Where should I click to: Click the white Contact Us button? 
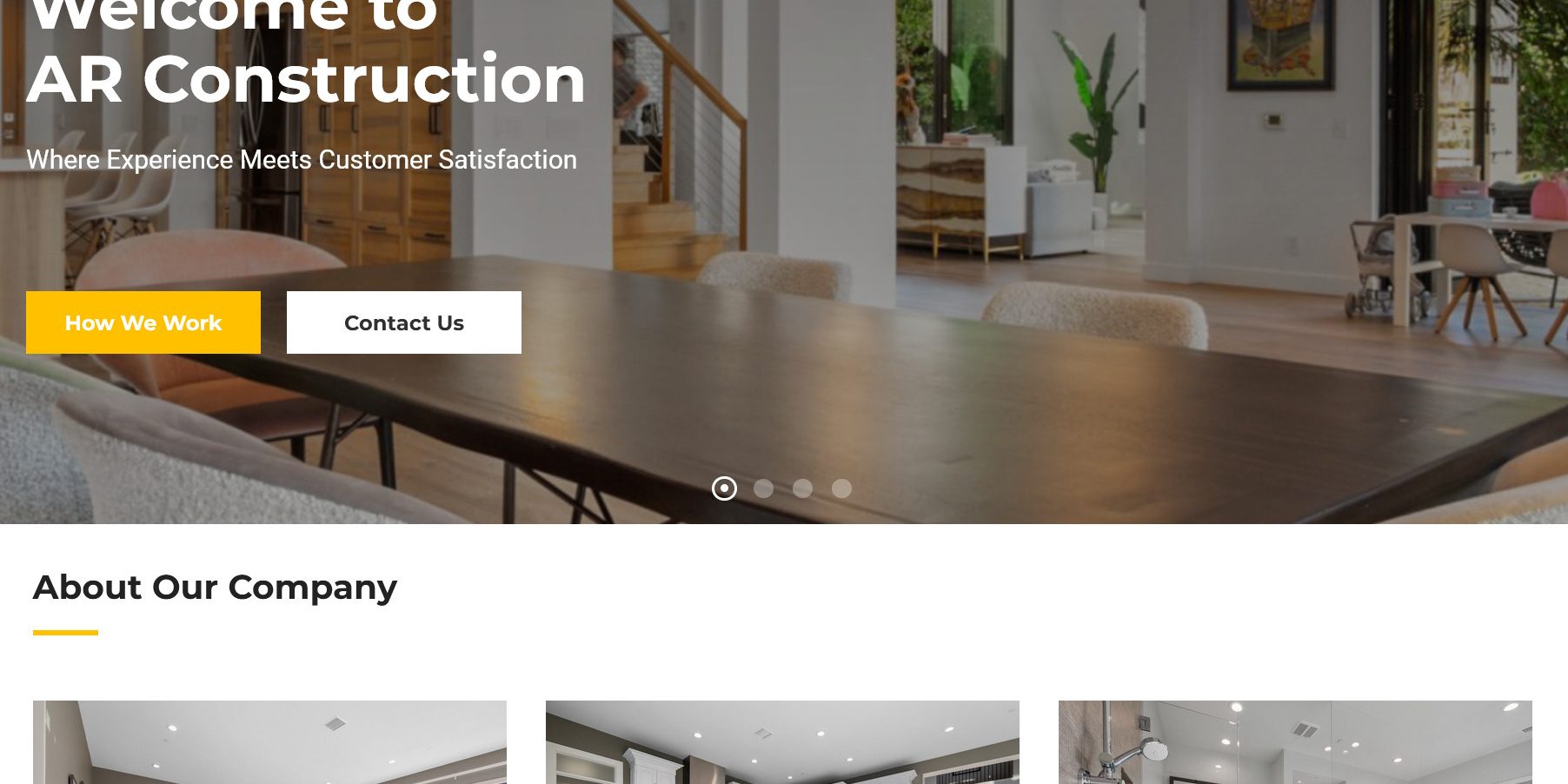click(x=404, y=322)
